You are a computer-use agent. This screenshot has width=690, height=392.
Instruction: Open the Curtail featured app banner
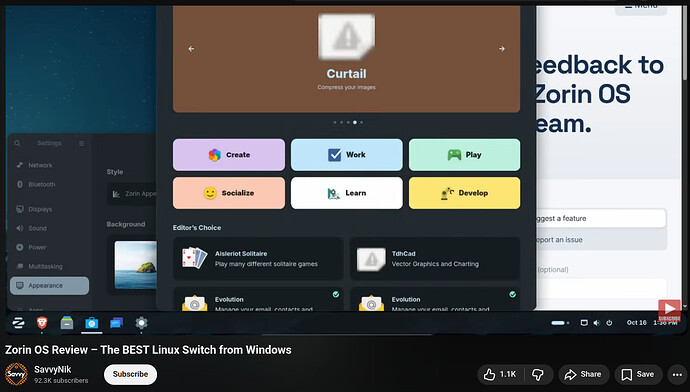click(346, 59)
